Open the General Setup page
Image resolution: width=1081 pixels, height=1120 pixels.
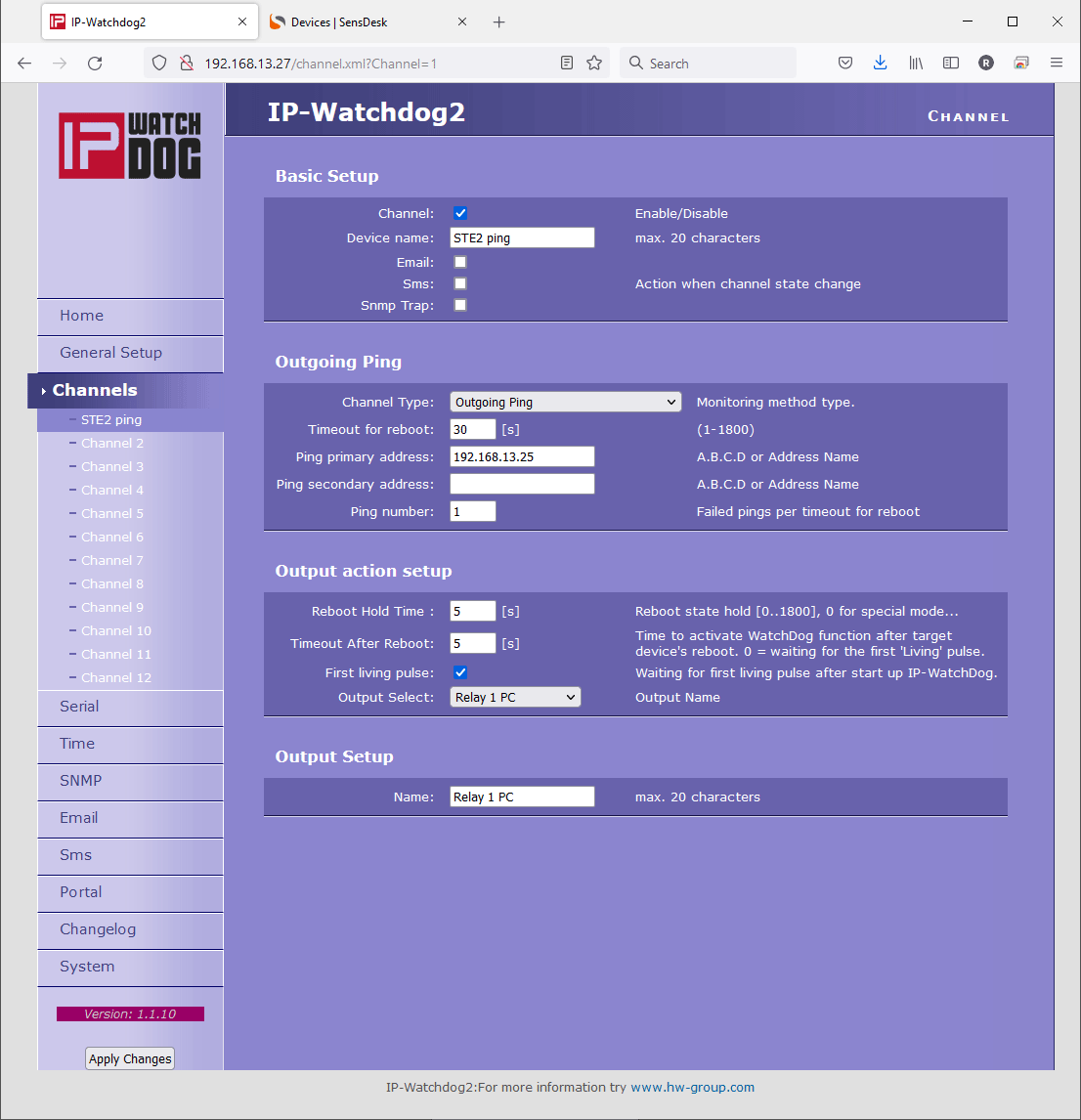(x=131, y=354)
